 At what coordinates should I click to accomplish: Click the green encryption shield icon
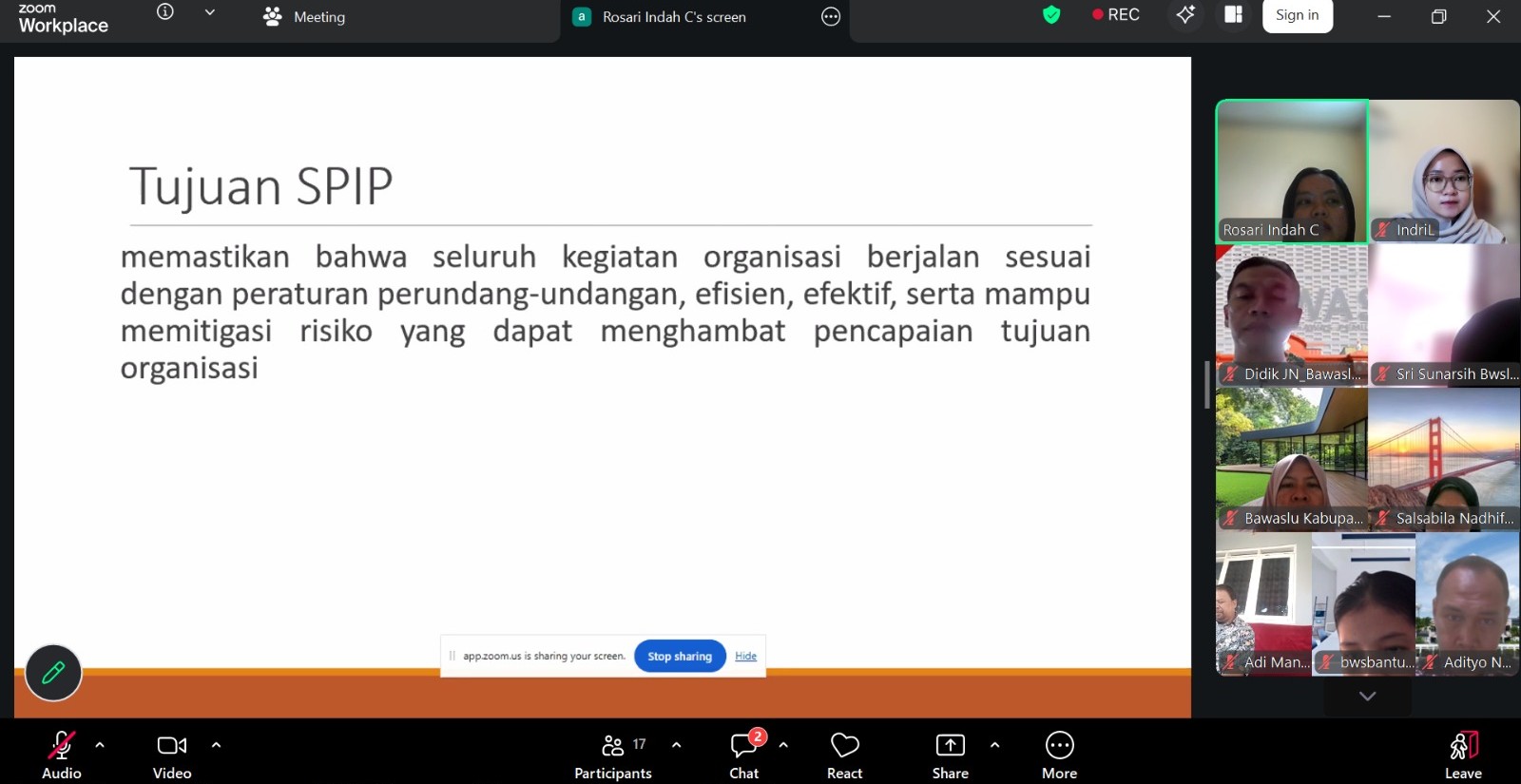coord(1051,14)
